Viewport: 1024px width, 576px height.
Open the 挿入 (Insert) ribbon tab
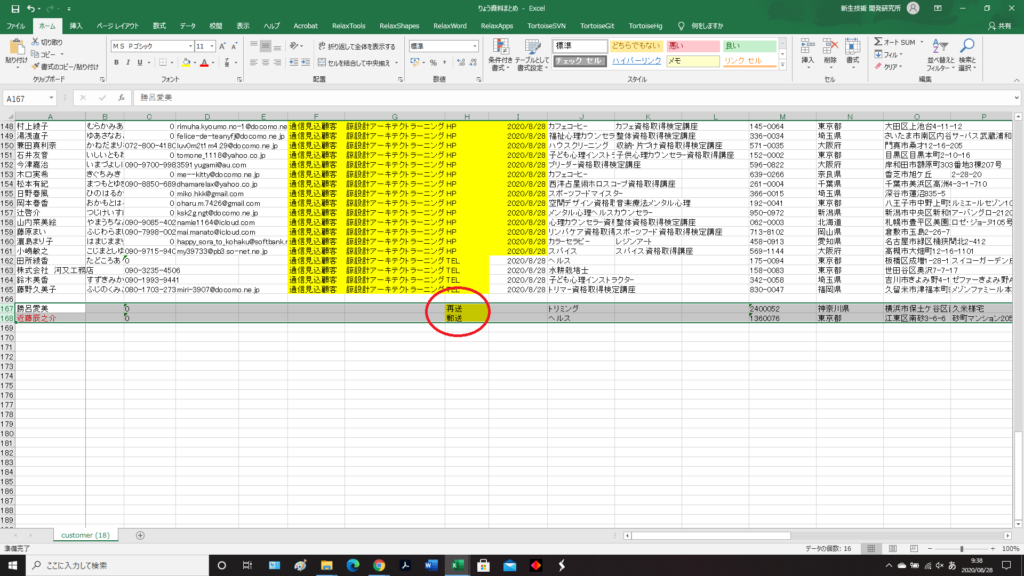(x=76, y=24)
